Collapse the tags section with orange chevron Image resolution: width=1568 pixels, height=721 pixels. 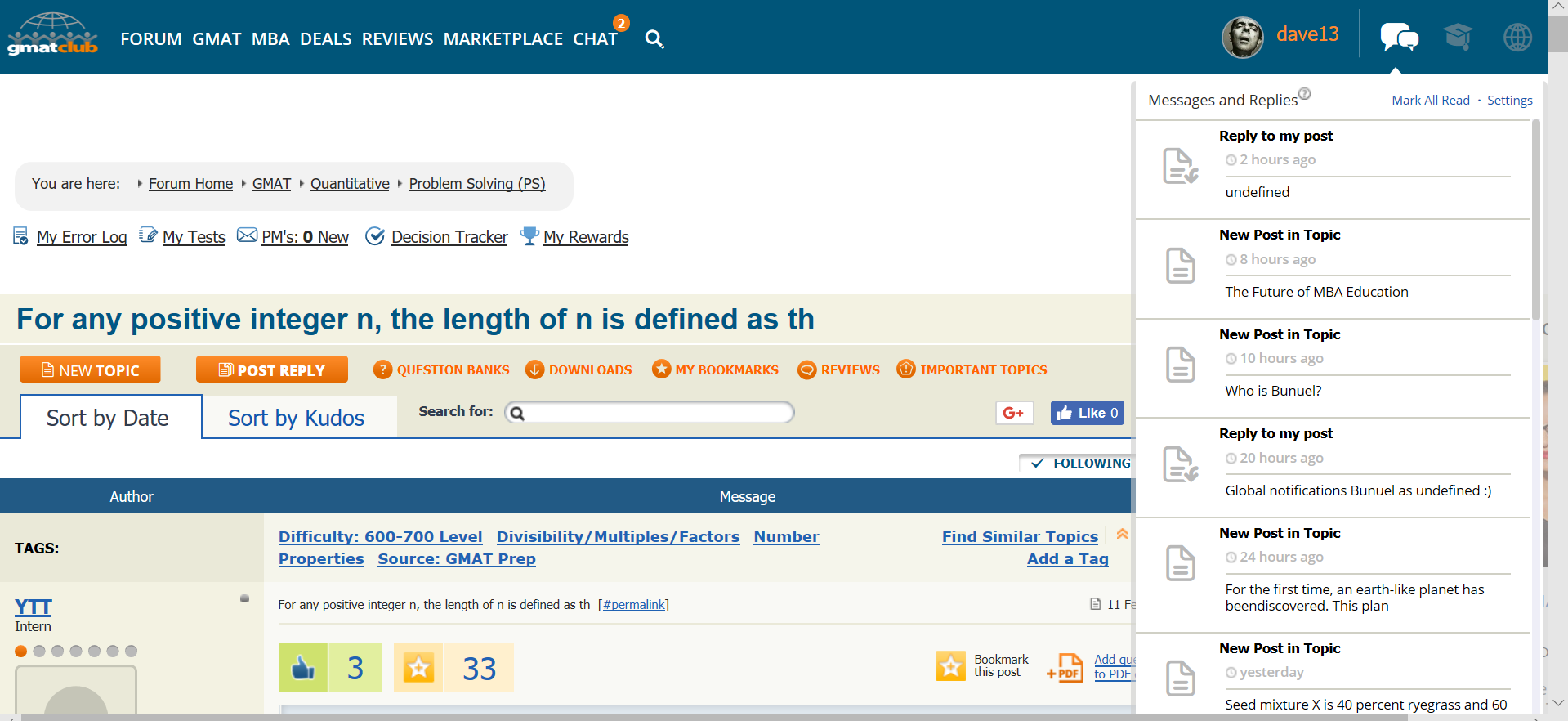(x=1122, y=534)
